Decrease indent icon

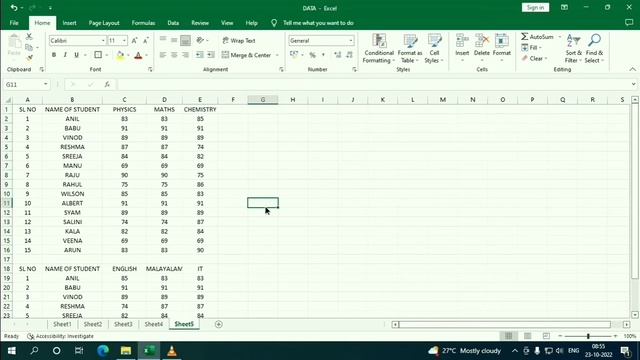200,55
